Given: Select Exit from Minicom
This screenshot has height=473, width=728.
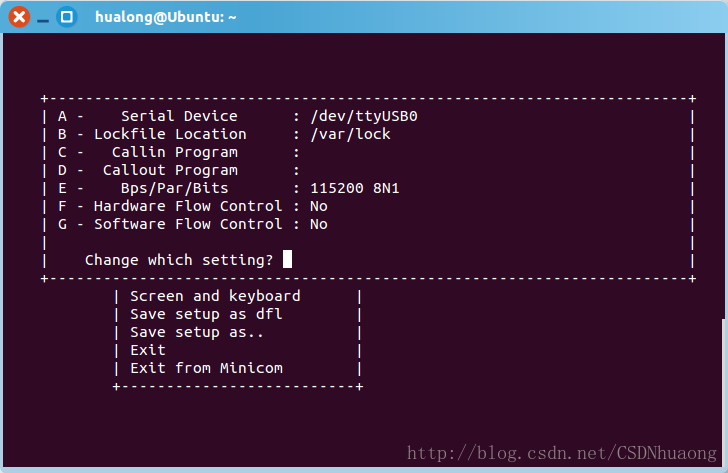Looking at the screenshot, I should (x=206, y=368).
